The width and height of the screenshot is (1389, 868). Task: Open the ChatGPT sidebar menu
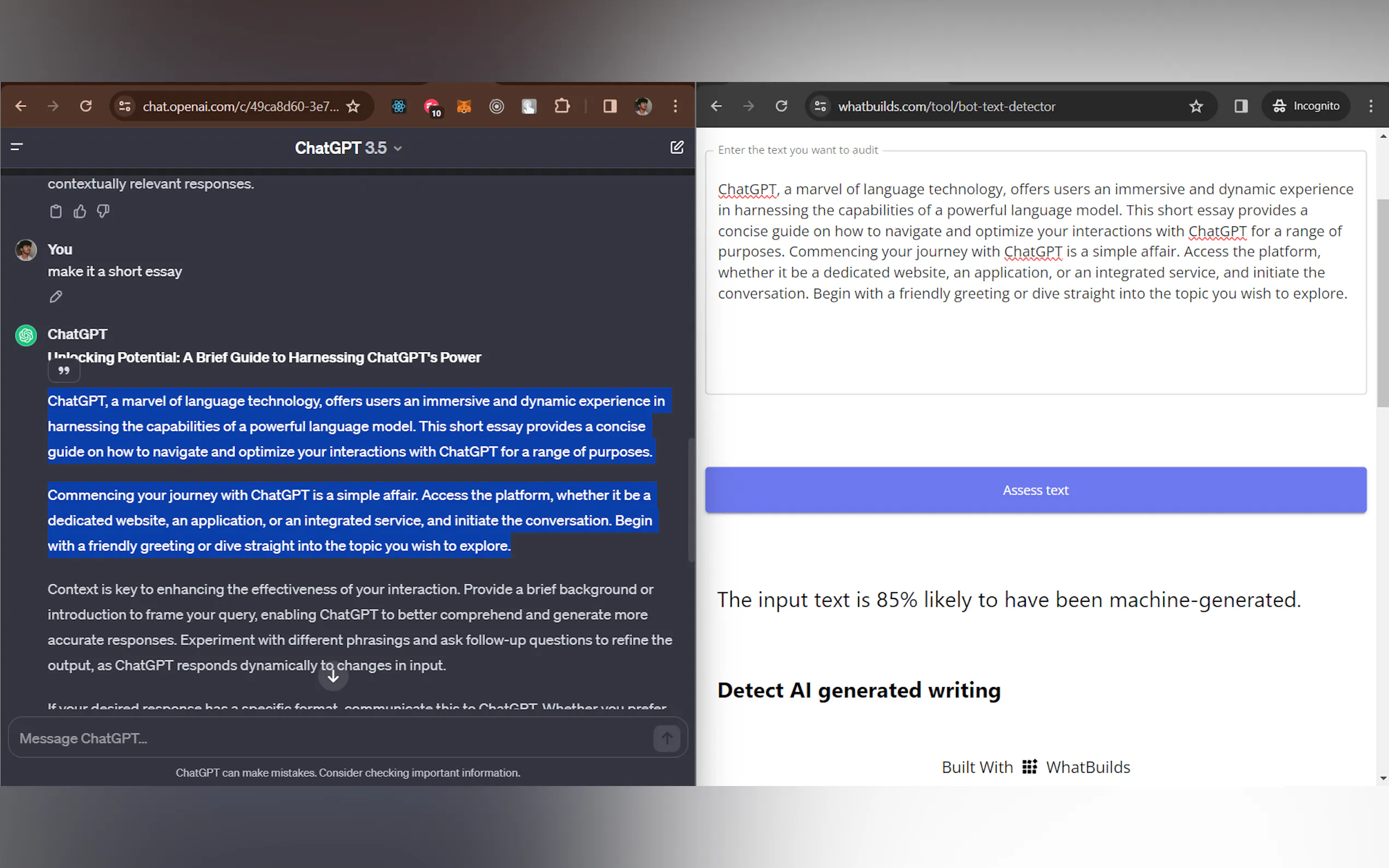point(16,147)
